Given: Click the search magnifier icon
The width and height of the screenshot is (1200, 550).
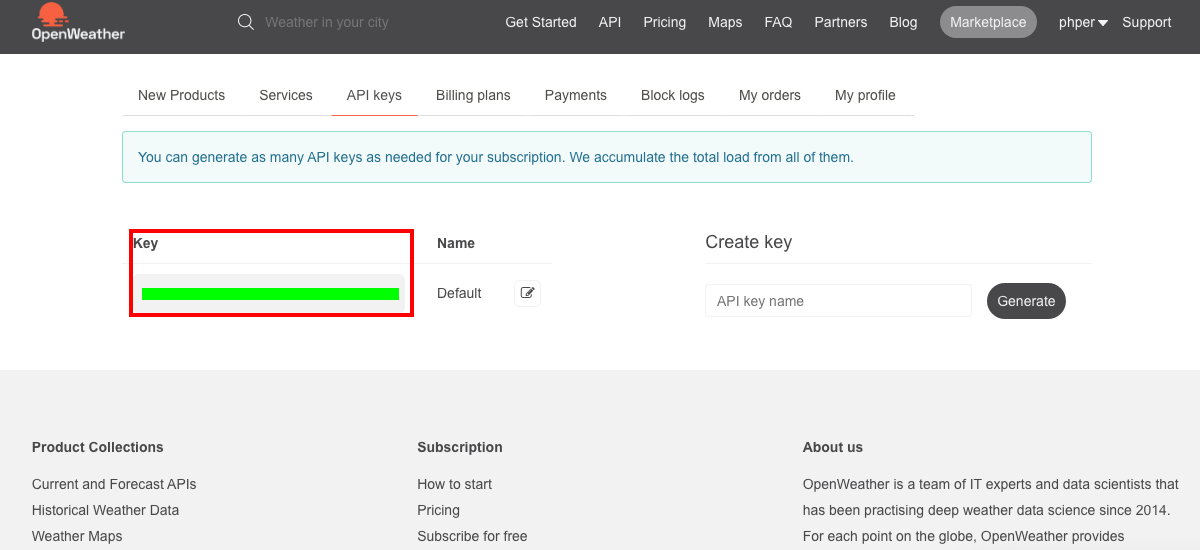Looking at the screenshot, I should (246, 22).
